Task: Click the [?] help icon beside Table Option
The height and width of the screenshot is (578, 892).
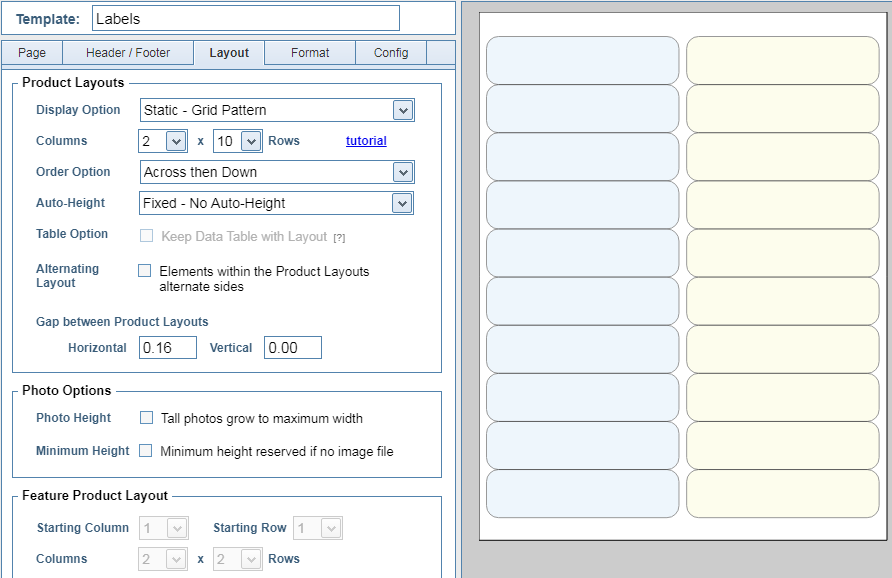Action: tap(339, 238)
